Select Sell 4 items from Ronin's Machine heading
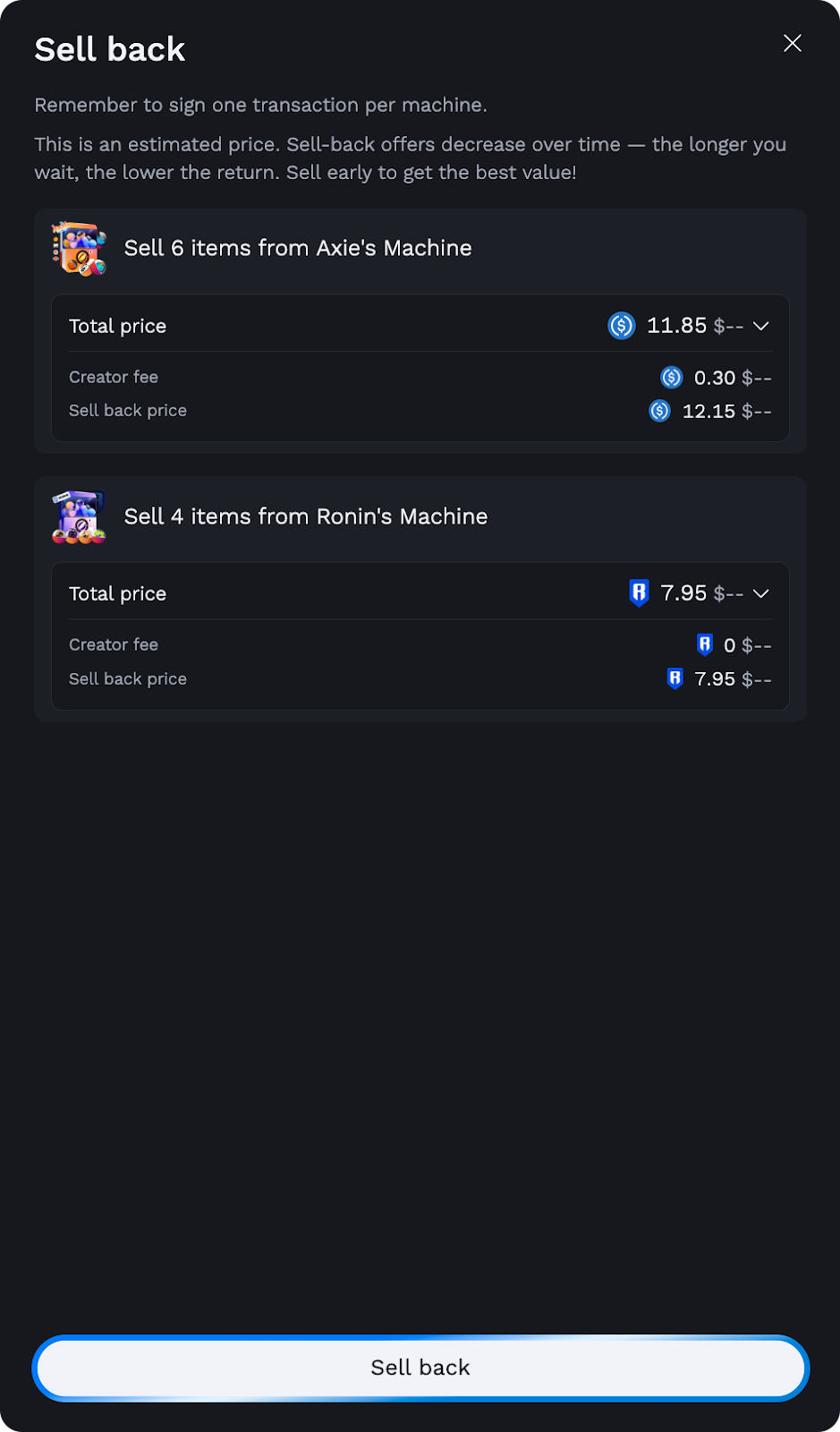The width and height of the screenshot is (840, 1432). click(306, 516)
